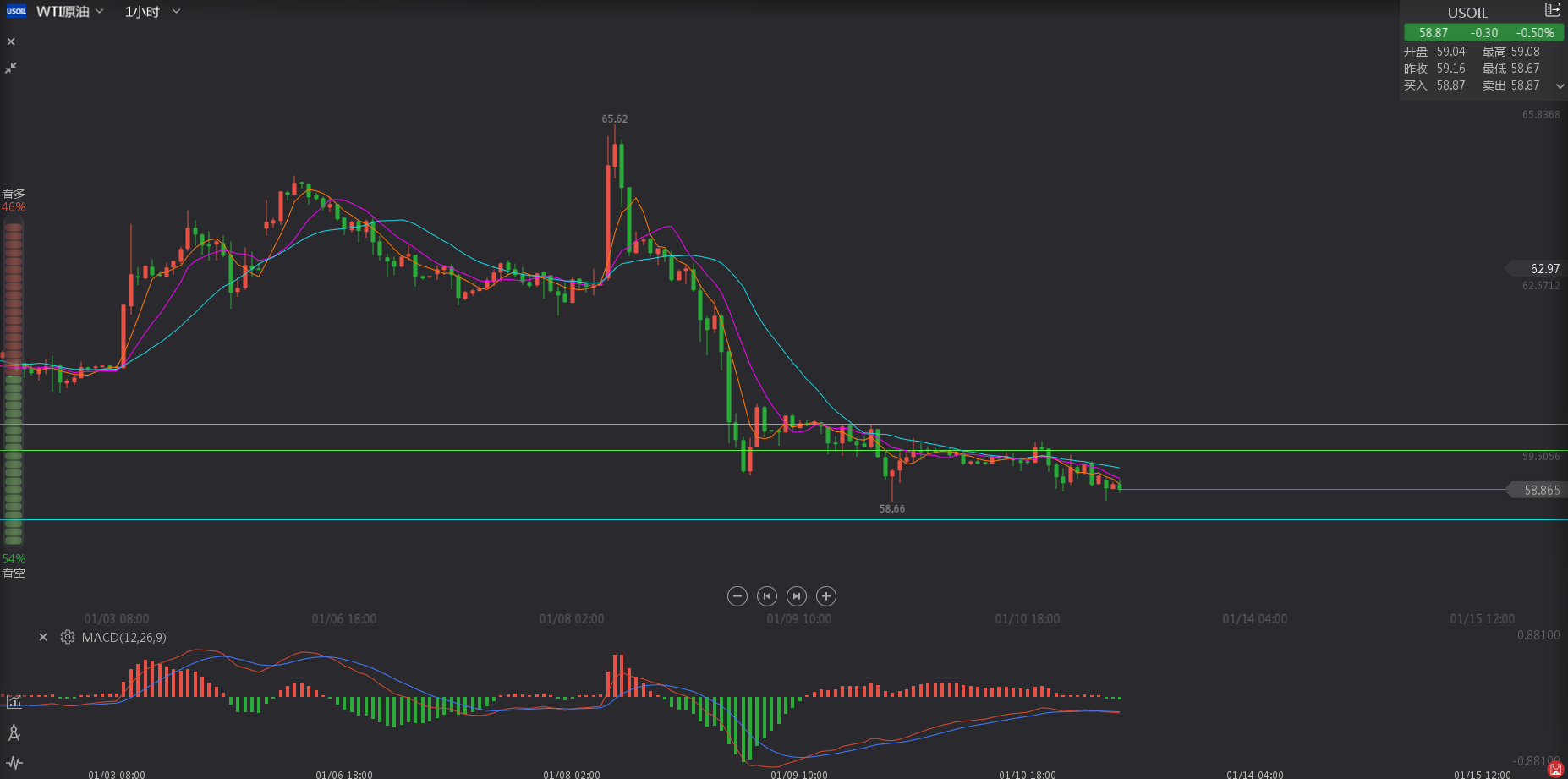Screen dimensions: 1568x779
Task: Expand quote details with the chevron beside 卖出
Action: click(x=1560, y=85)
